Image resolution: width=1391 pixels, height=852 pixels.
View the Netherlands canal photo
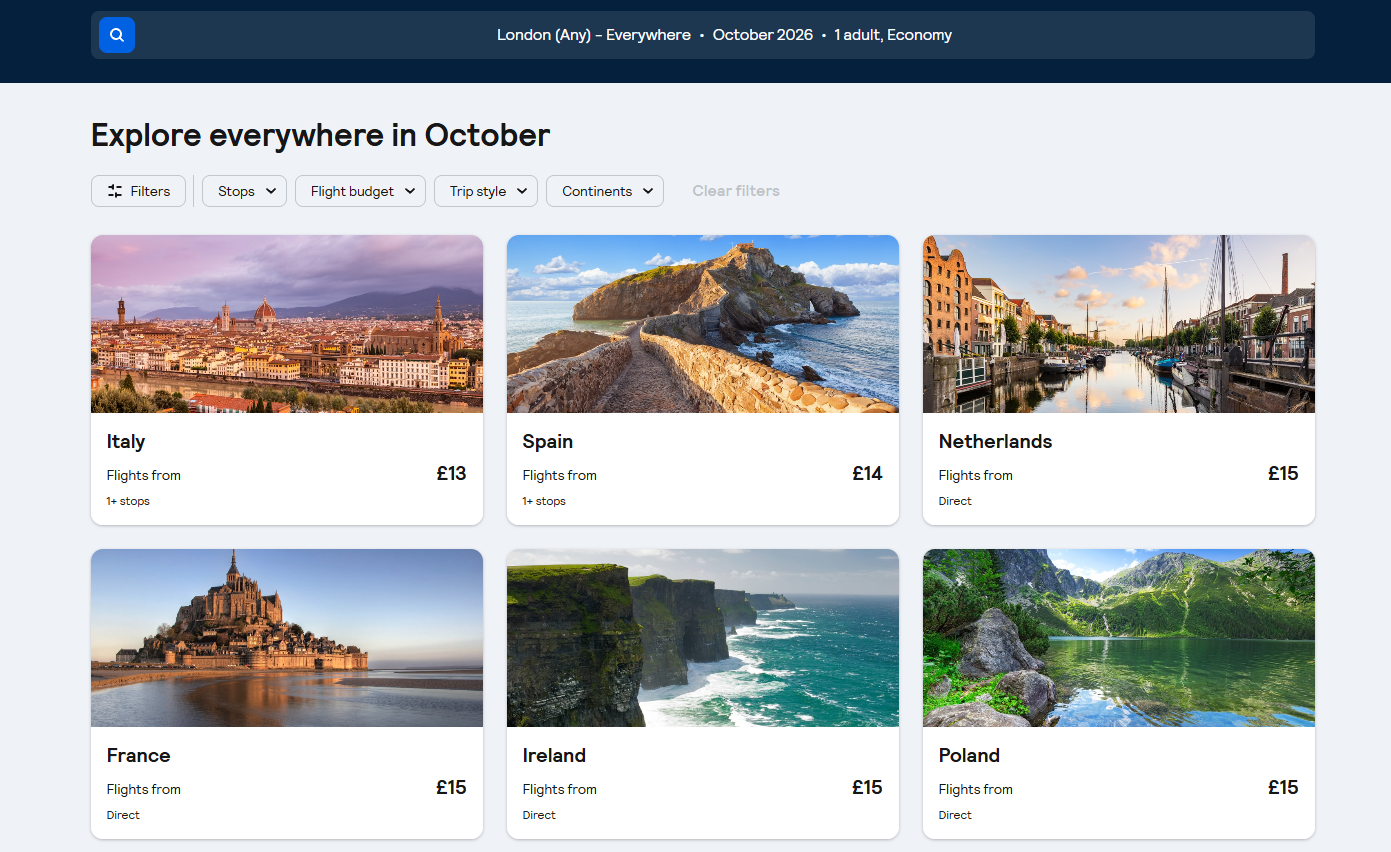coord(1119,324)
